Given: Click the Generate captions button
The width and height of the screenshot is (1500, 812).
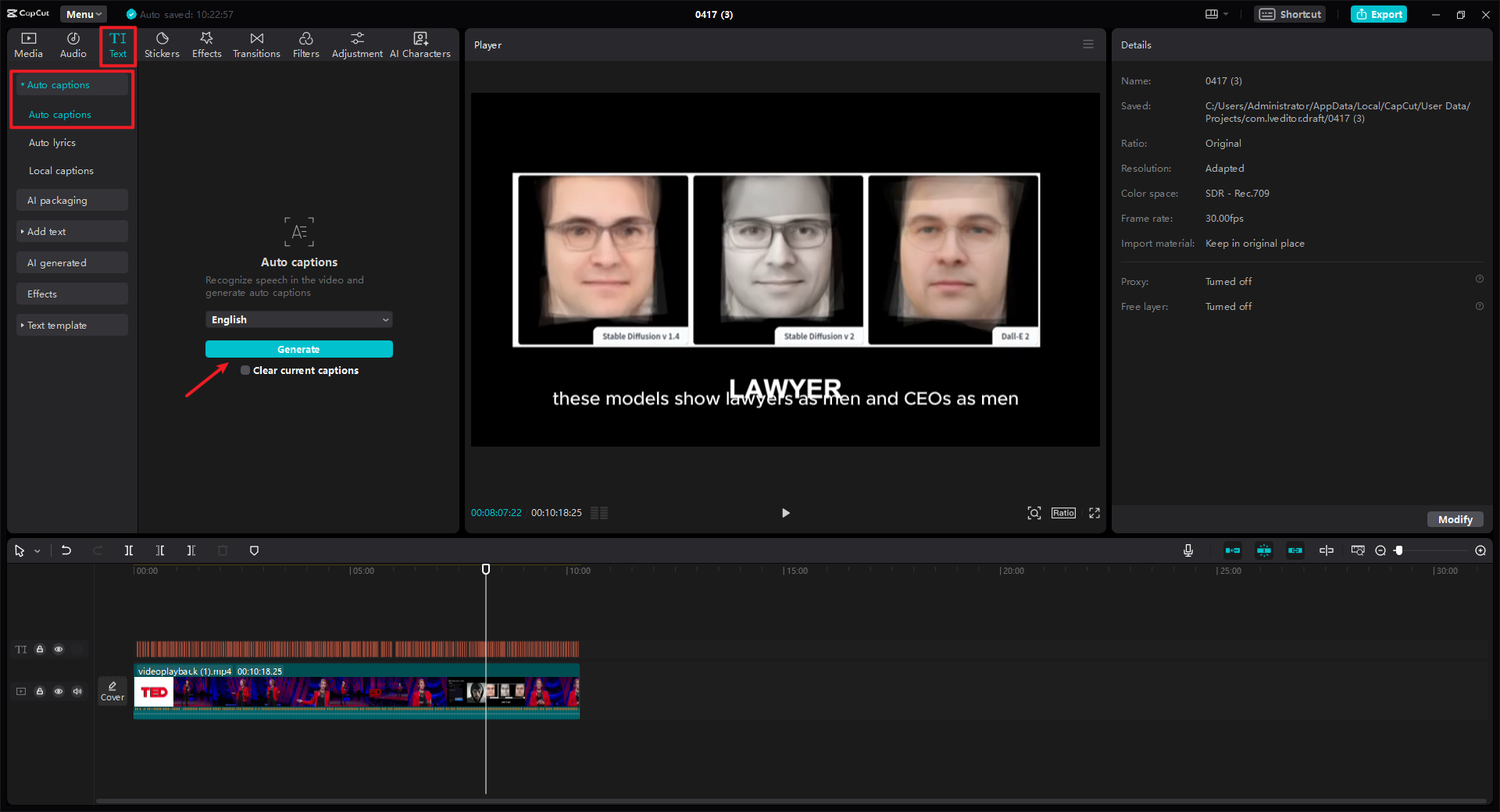Looking at the screenshot, I should (x=298, y=349).
